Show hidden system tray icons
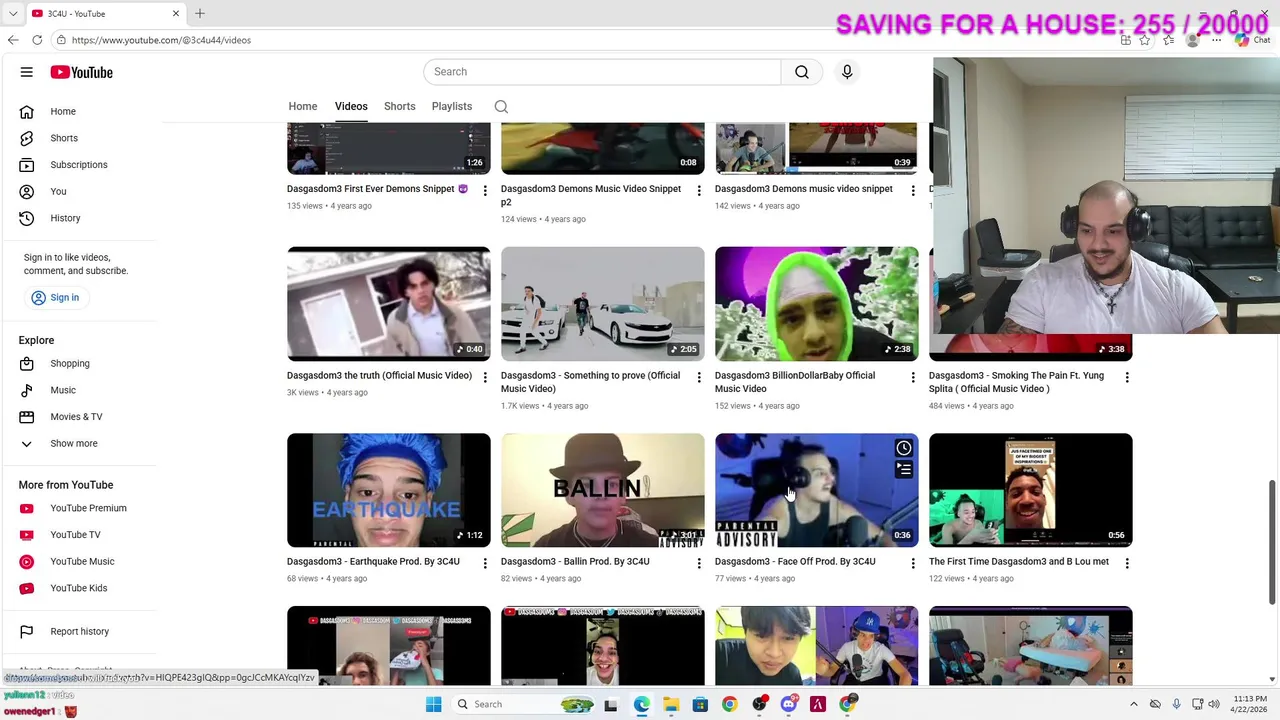 coord(1133,704)
